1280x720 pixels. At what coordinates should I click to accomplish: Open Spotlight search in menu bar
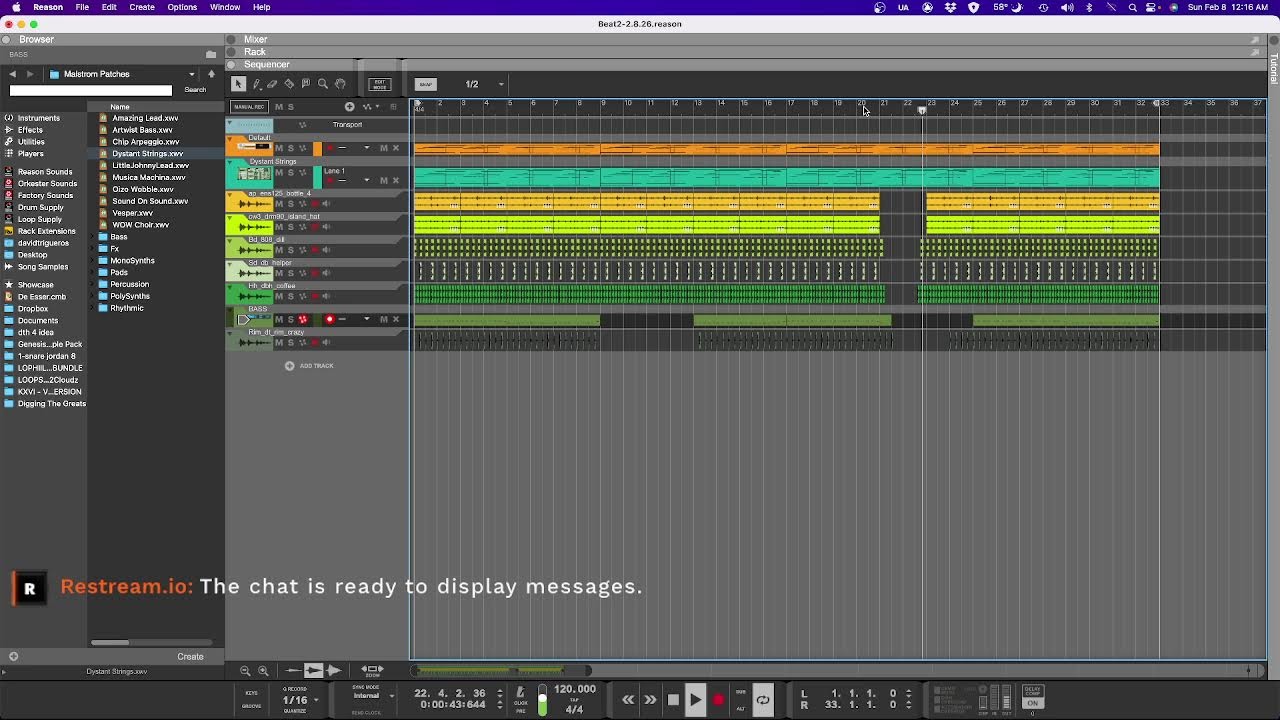[1132, 7]
